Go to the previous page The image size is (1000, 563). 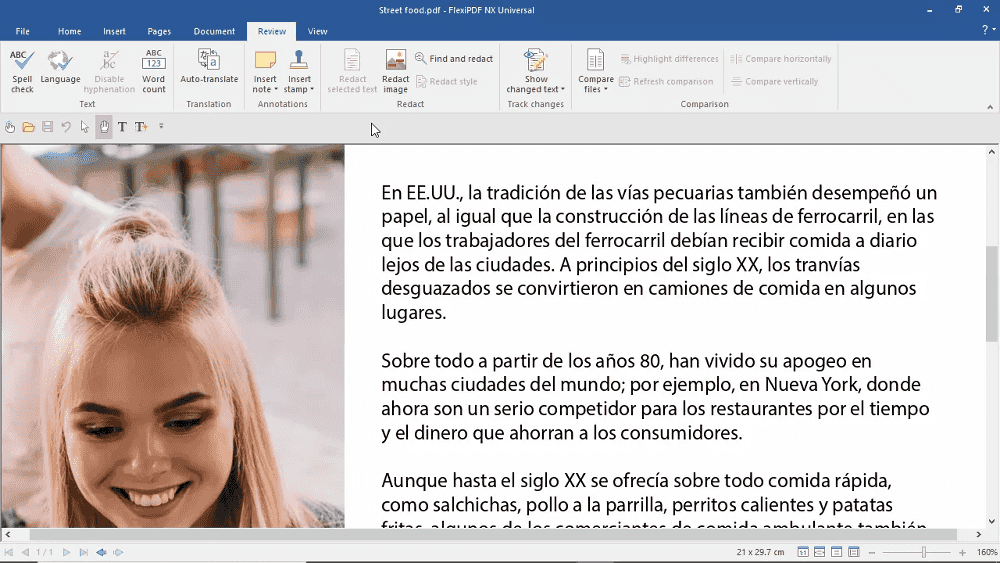pyautogui.click(x=25, y=552)
